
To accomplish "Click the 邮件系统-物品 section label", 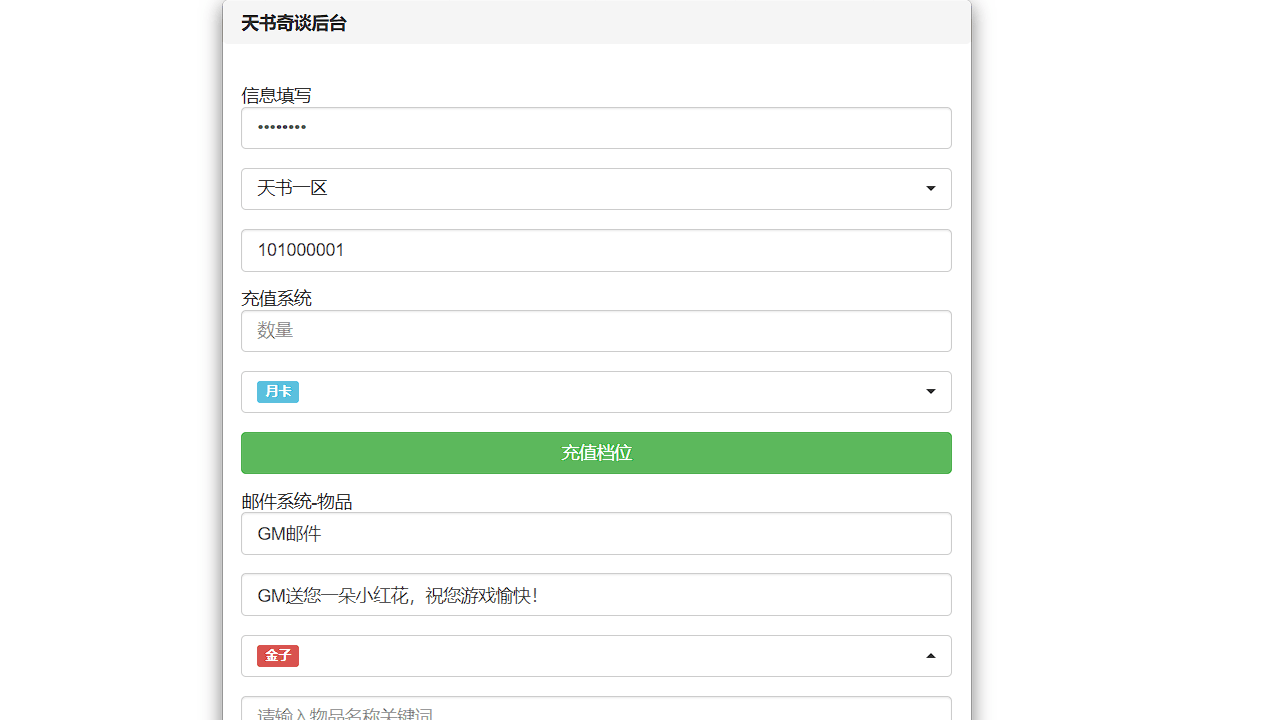I will [296, 501].
